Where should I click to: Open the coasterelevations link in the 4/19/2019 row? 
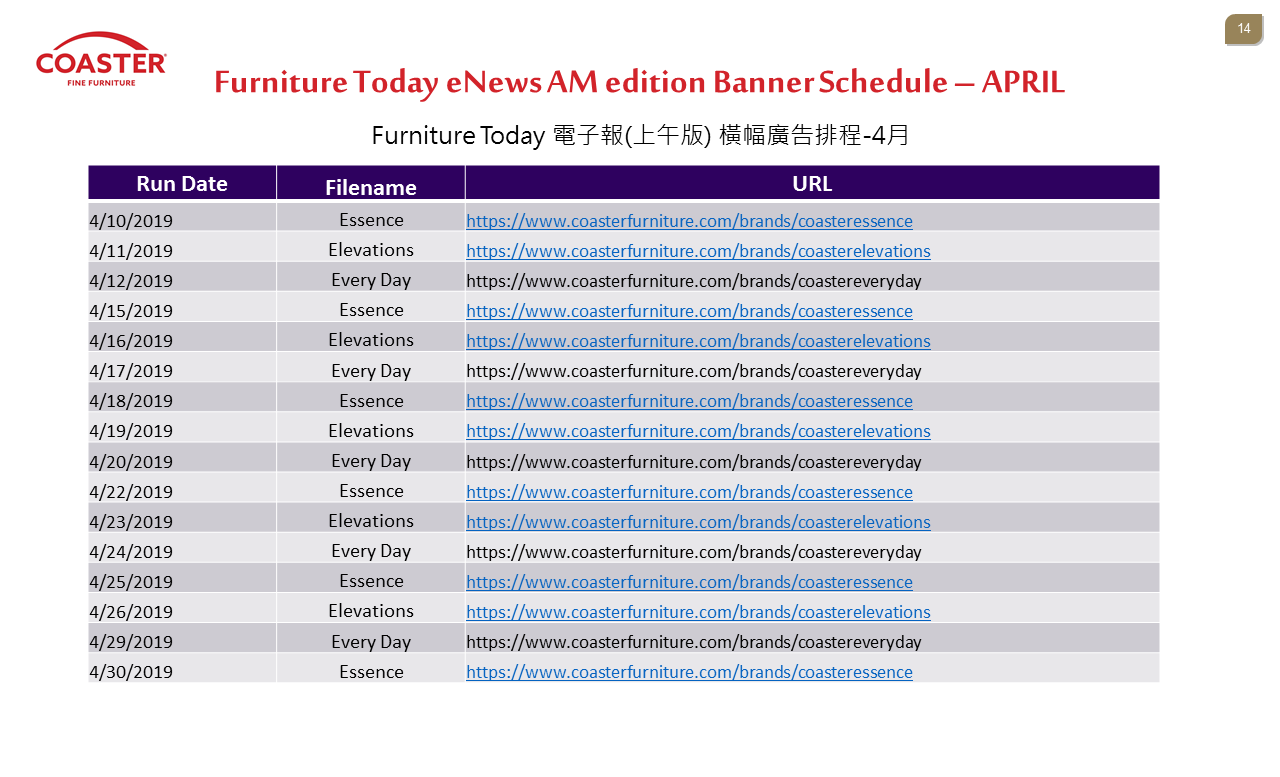pyautogui.click(x=698, y=431)
